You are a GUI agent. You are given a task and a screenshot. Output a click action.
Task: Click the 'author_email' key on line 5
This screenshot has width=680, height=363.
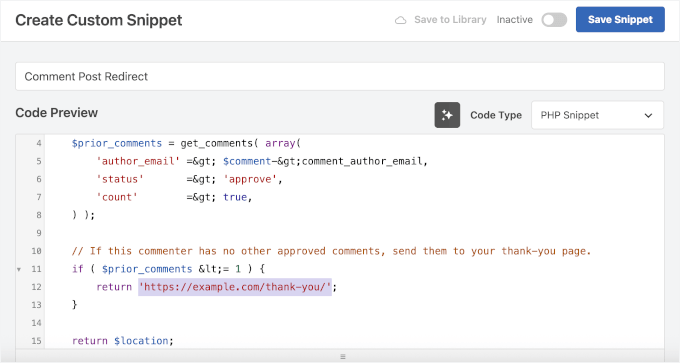coord(138,161)
